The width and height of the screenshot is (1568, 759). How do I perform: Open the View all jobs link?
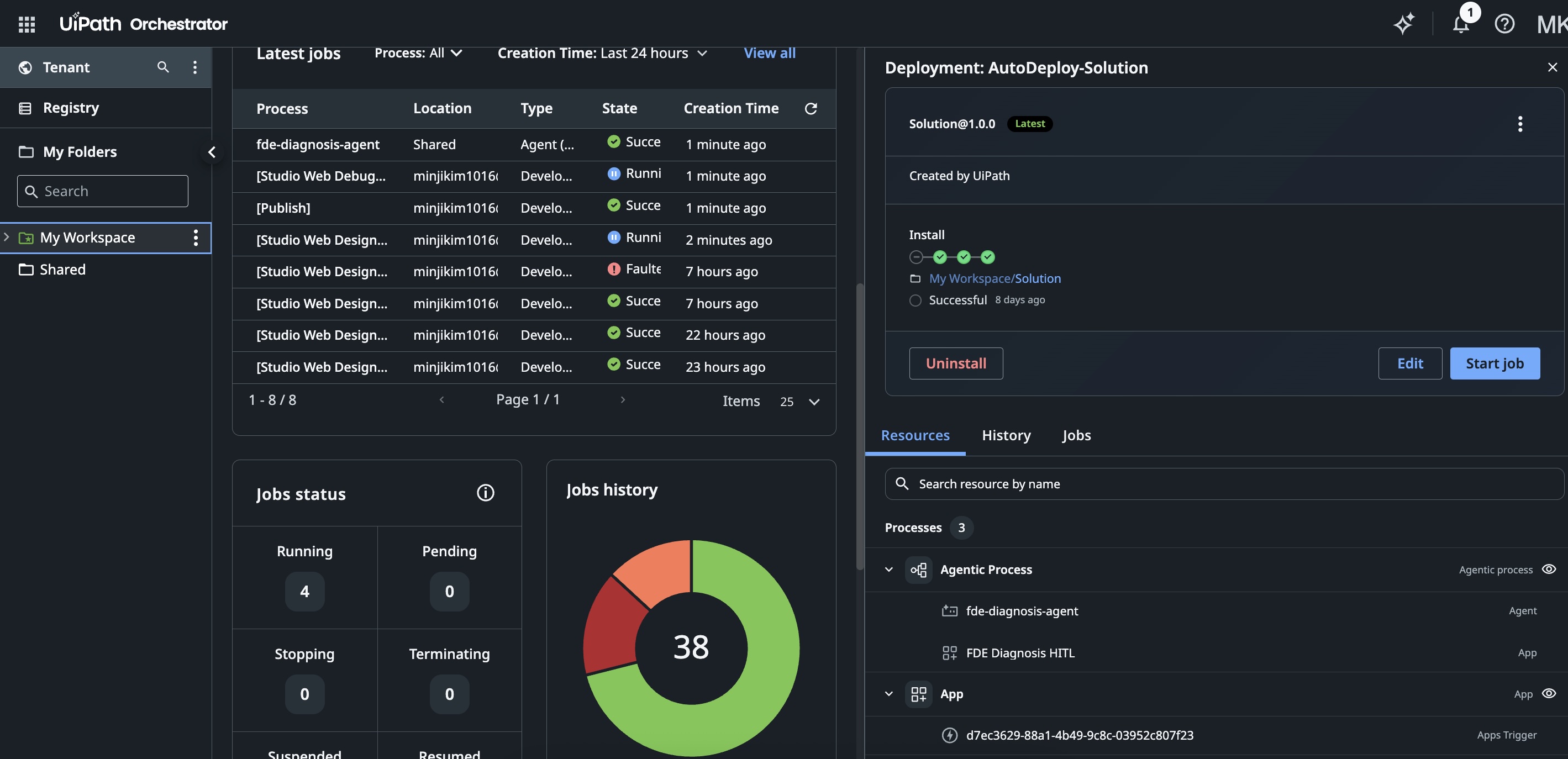point(770,53)
